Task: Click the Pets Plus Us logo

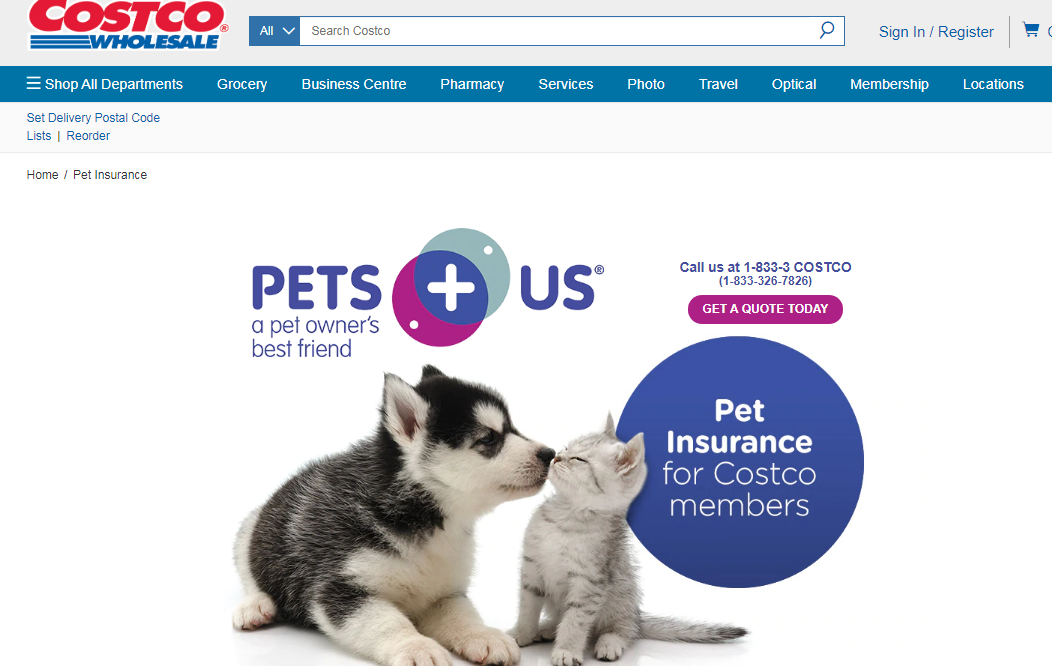Action: pyautogui.click(x=428, y=292)
